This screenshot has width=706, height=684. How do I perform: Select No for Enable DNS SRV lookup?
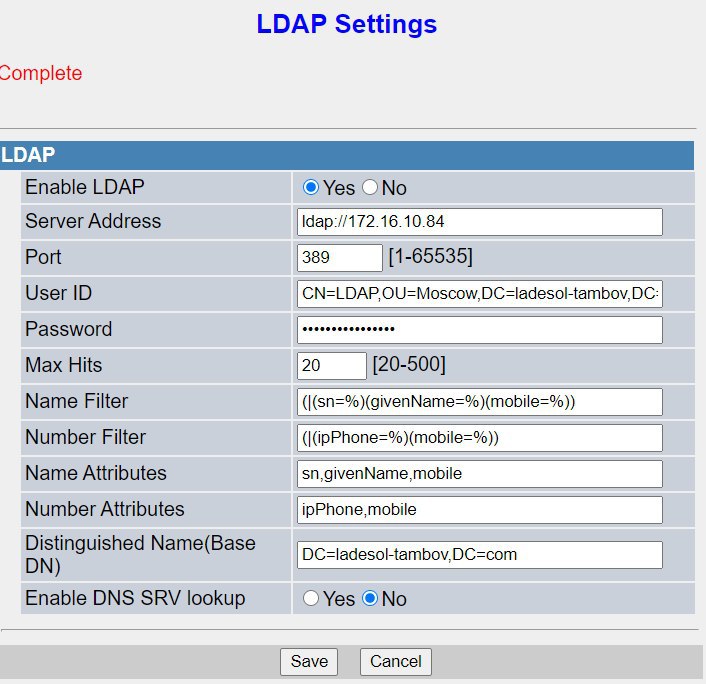(370, 598)
